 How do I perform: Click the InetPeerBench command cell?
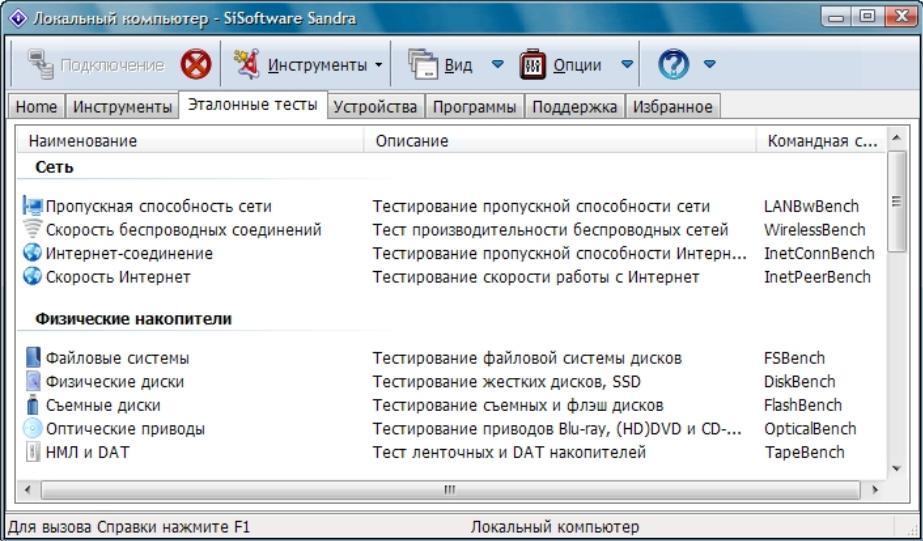point(817,277)
